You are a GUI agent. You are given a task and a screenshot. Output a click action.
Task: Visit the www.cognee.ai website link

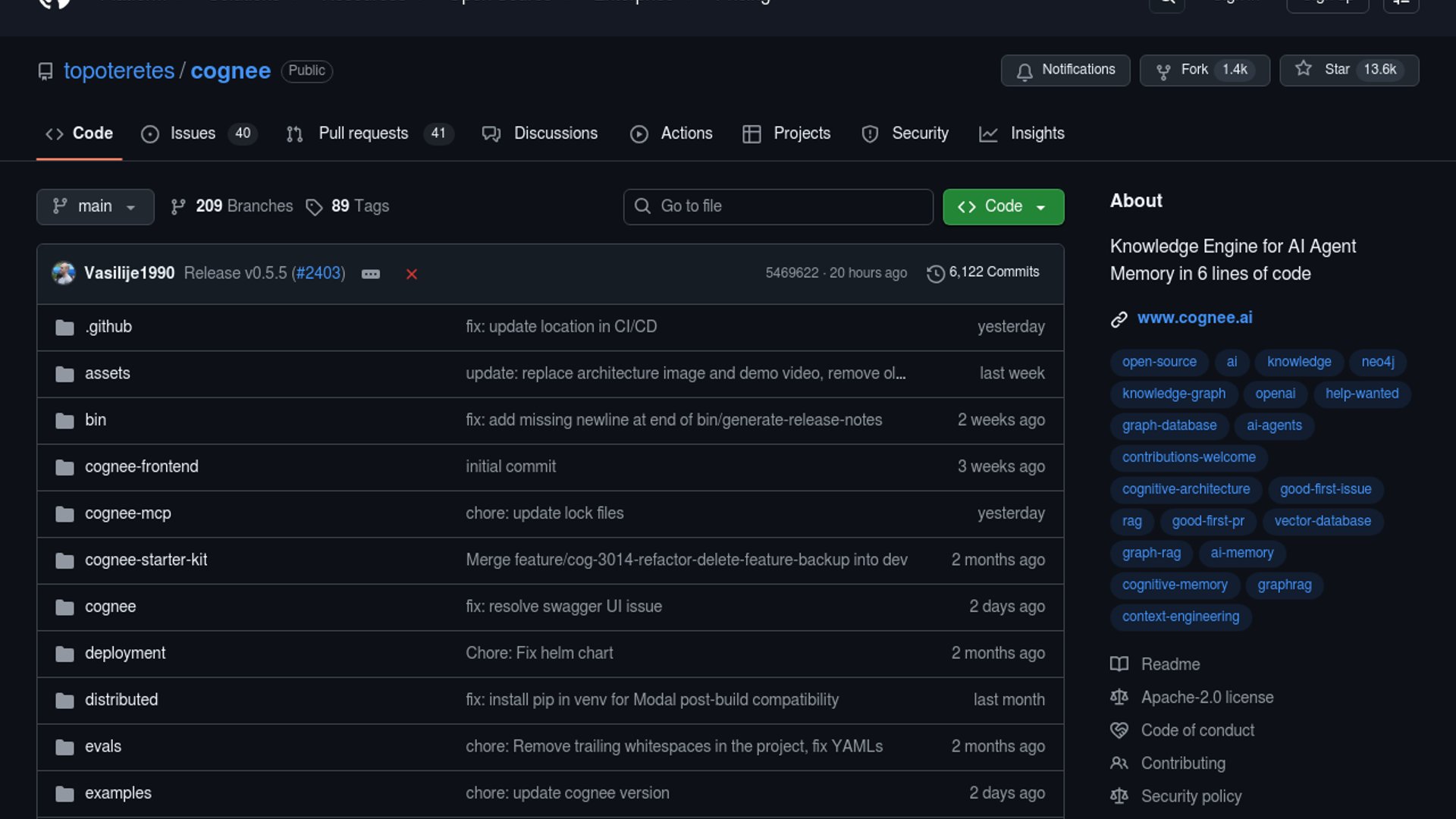point(1194,318)
